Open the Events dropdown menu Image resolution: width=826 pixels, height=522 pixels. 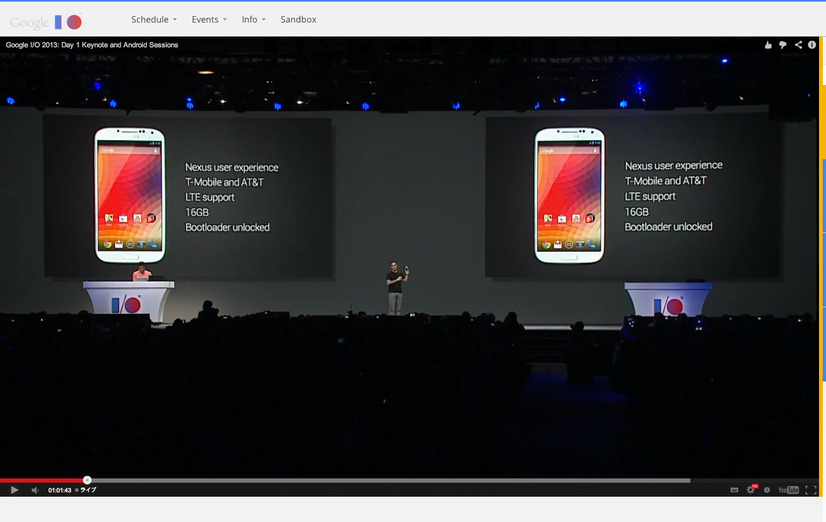[209, 19]
